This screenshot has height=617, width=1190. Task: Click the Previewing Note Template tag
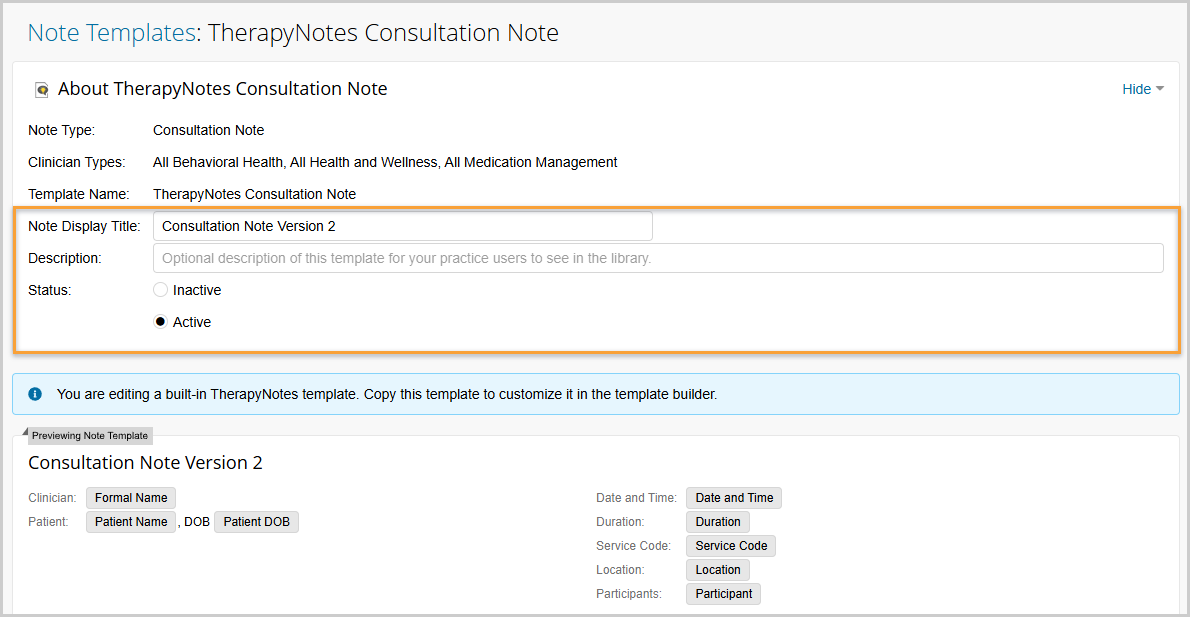point(90,436)
